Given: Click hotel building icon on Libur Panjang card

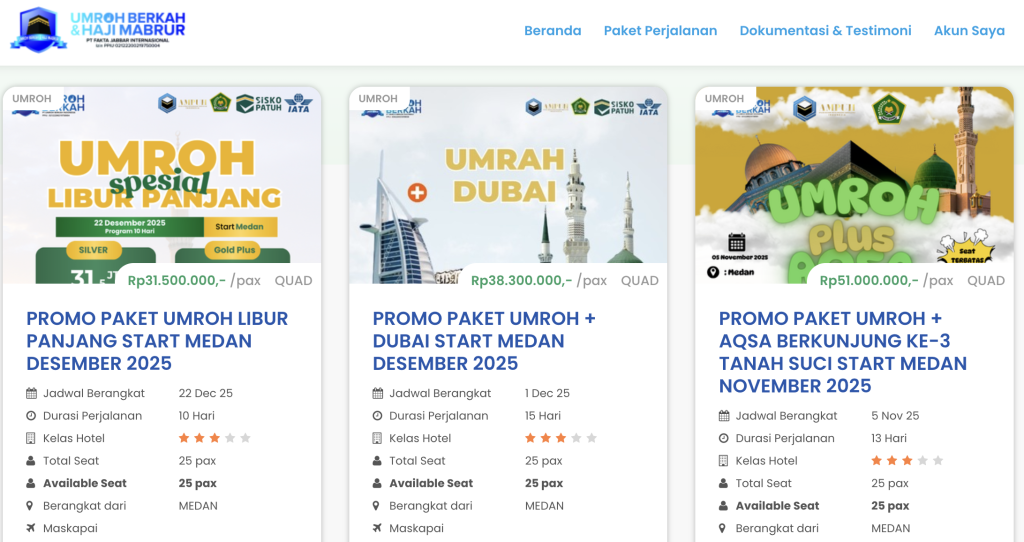Looking at the screenshot, I should 31,438.
